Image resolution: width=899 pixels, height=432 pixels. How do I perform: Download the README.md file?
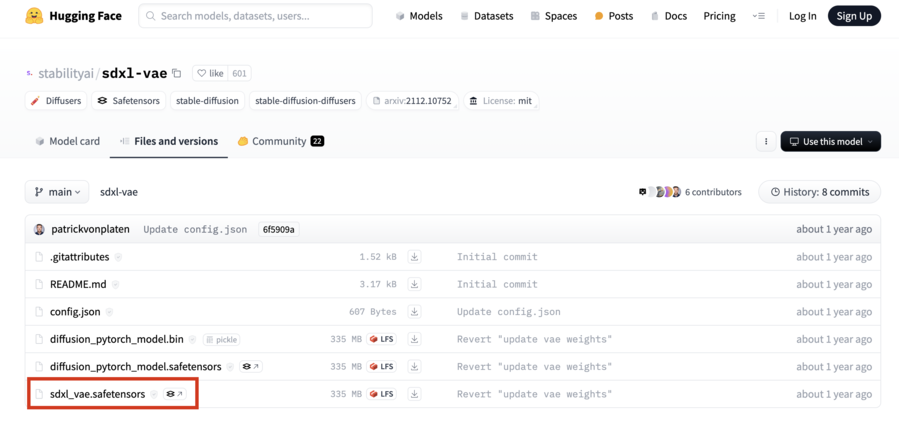[414, 285]
